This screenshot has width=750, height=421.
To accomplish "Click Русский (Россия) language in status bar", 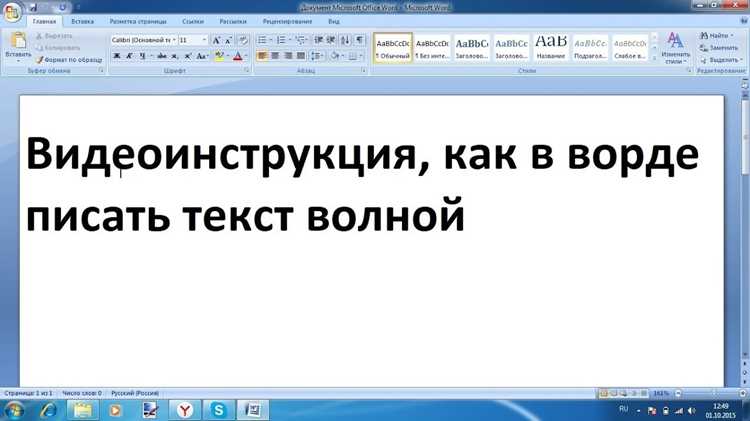I will coord(135,393).
